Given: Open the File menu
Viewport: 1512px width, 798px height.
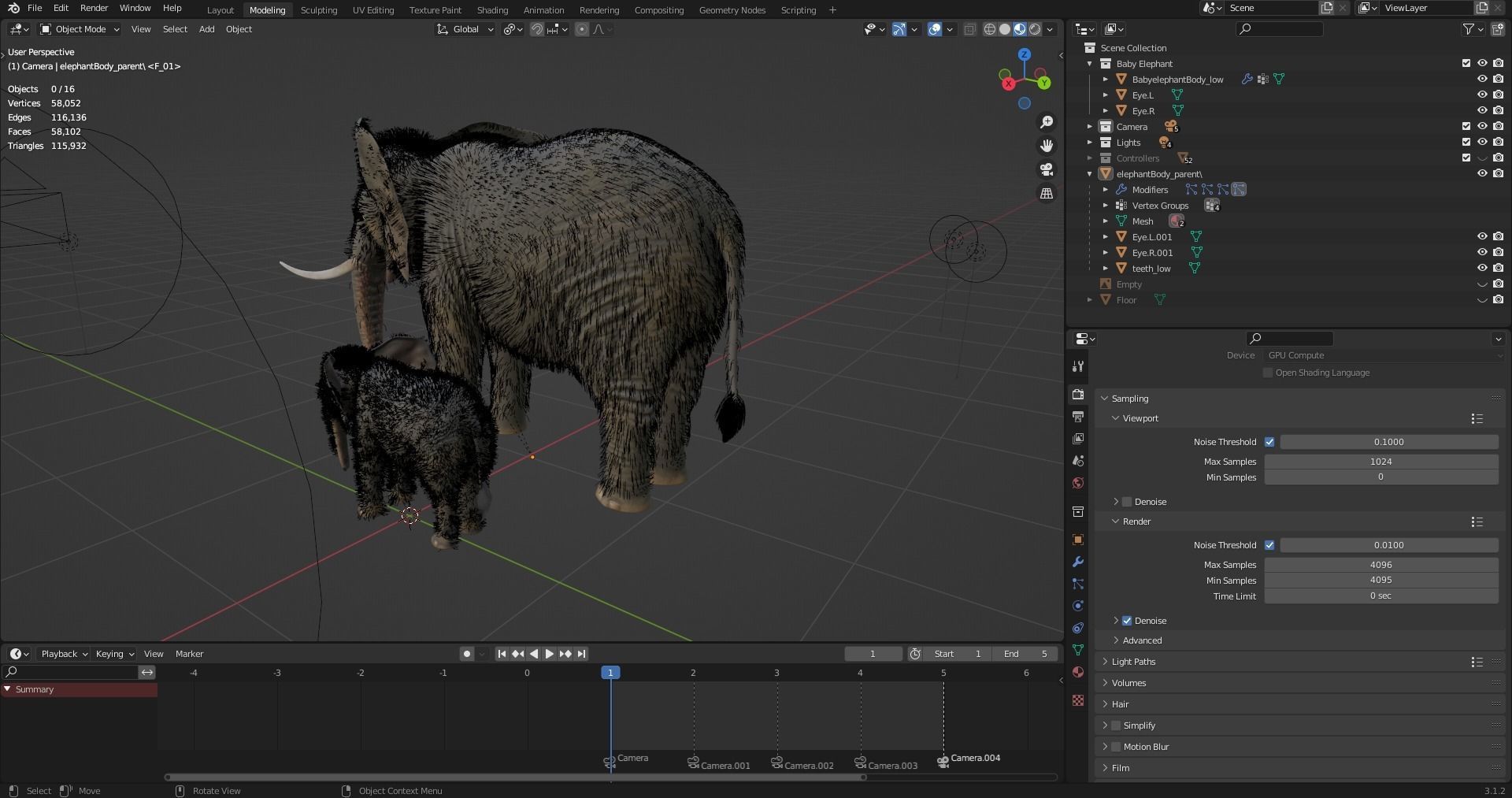Looking at the screenshot, I should coord(35,8).
